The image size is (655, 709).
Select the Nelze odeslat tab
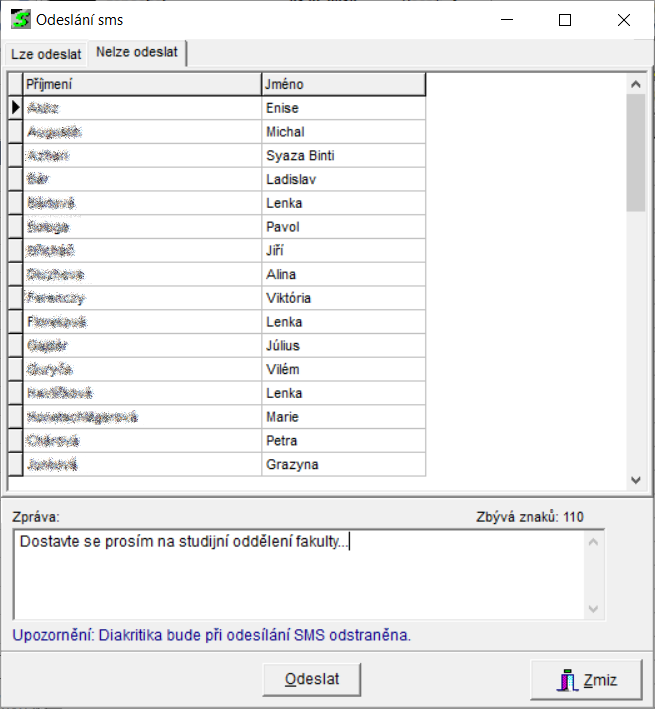[137, 53]
